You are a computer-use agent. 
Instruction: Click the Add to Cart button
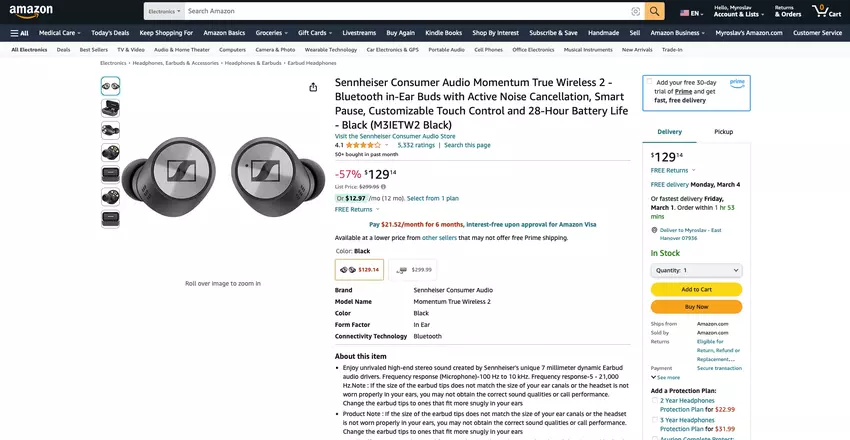click(x=696, y=290)
